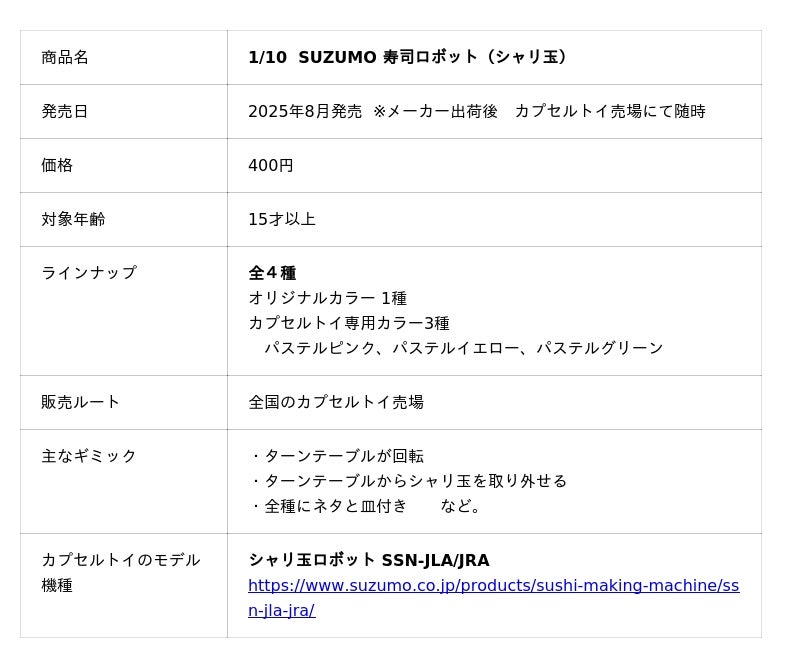
Task: Click the 商品名 label cell
Action: [65, 58]
